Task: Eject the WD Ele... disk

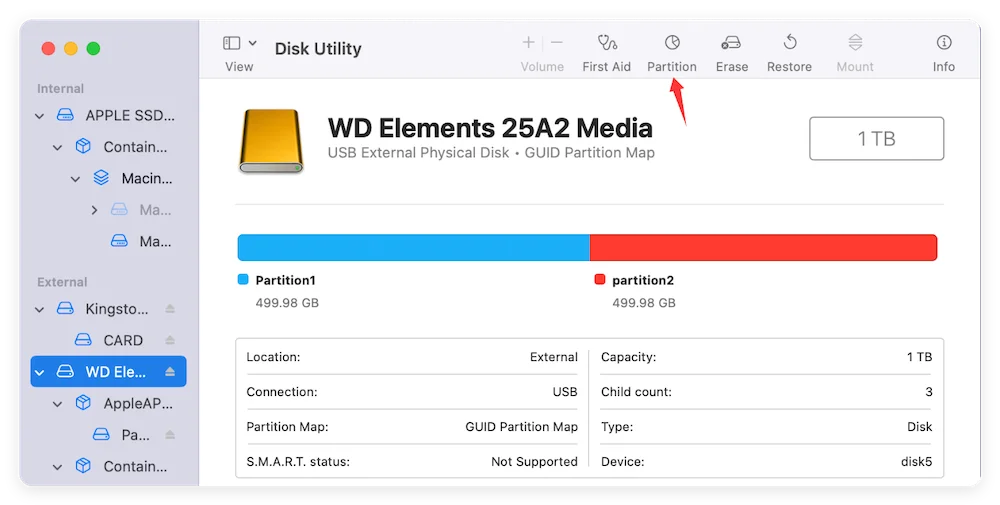Action: (170, 372)
